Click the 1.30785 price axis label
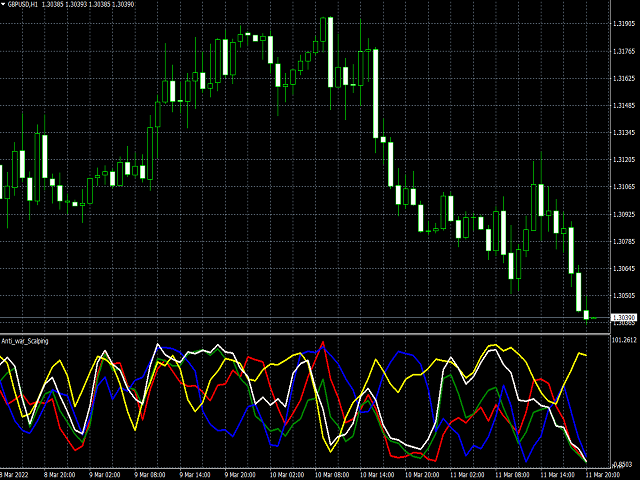640x480 pixels. 623,241
